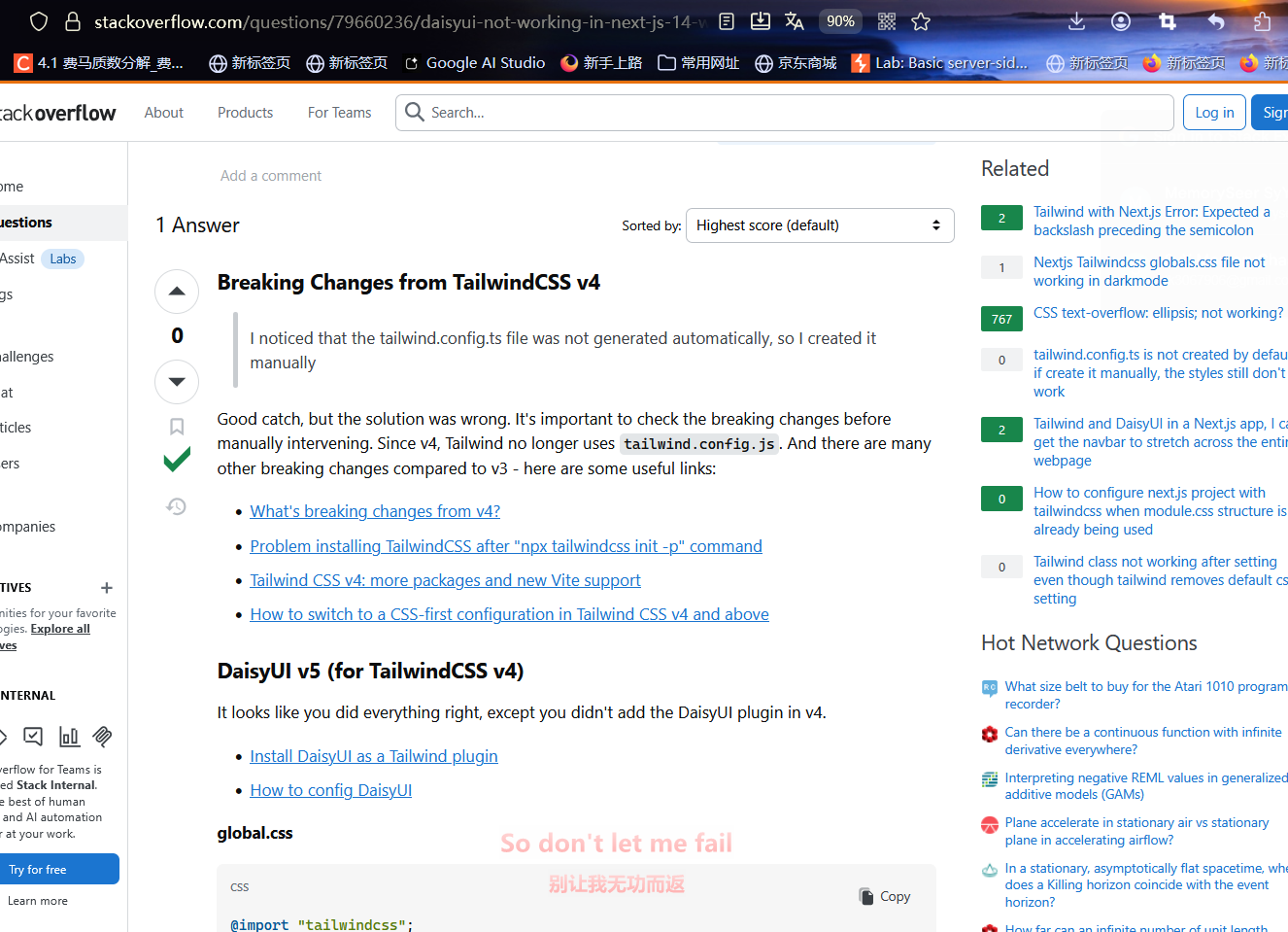Open the 'Sorted by' Highest score dropdown
This screenshot has height=932, width=1288.
pos(819,225)
